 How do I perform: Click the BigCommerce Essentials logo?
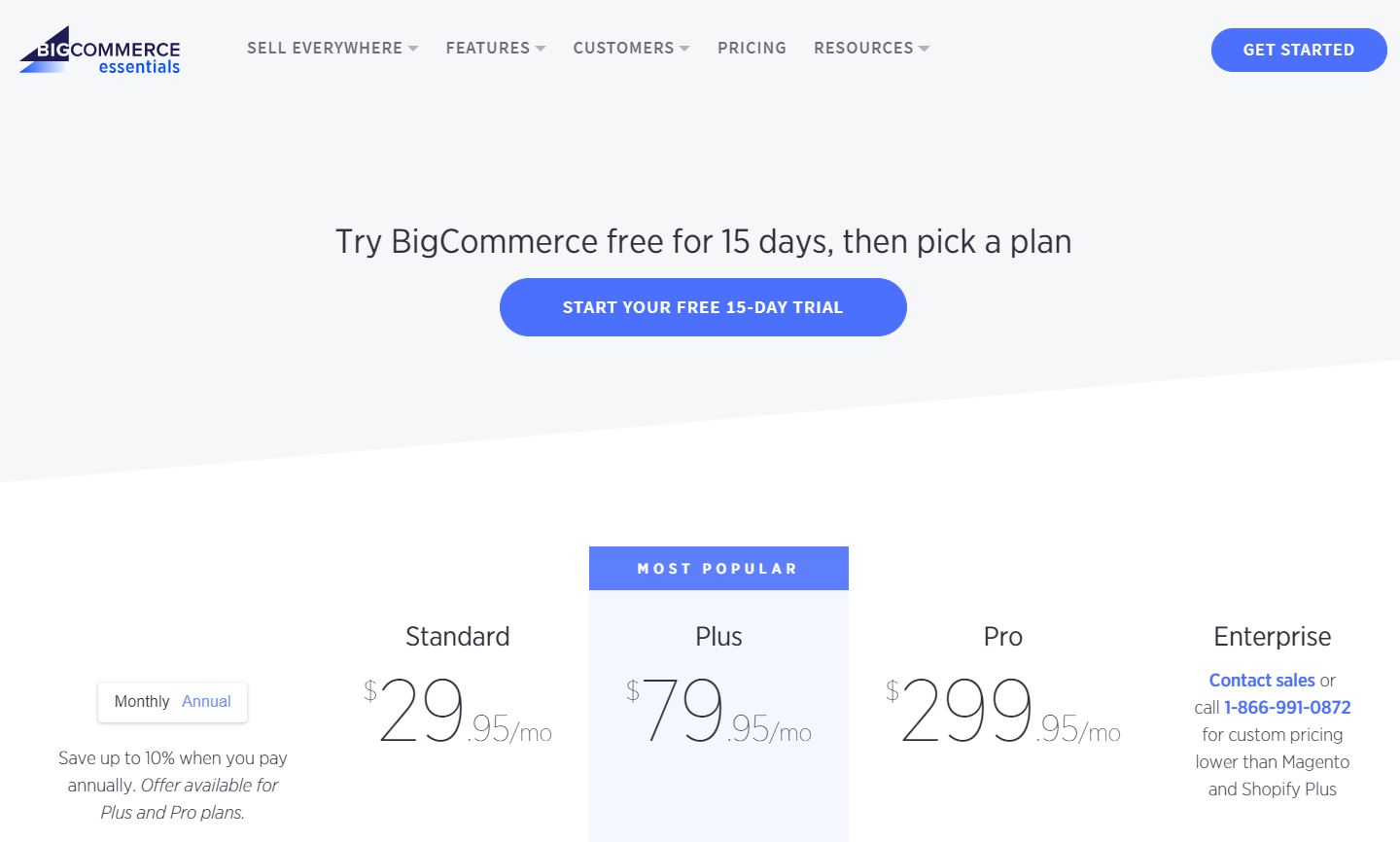[98, 51]
